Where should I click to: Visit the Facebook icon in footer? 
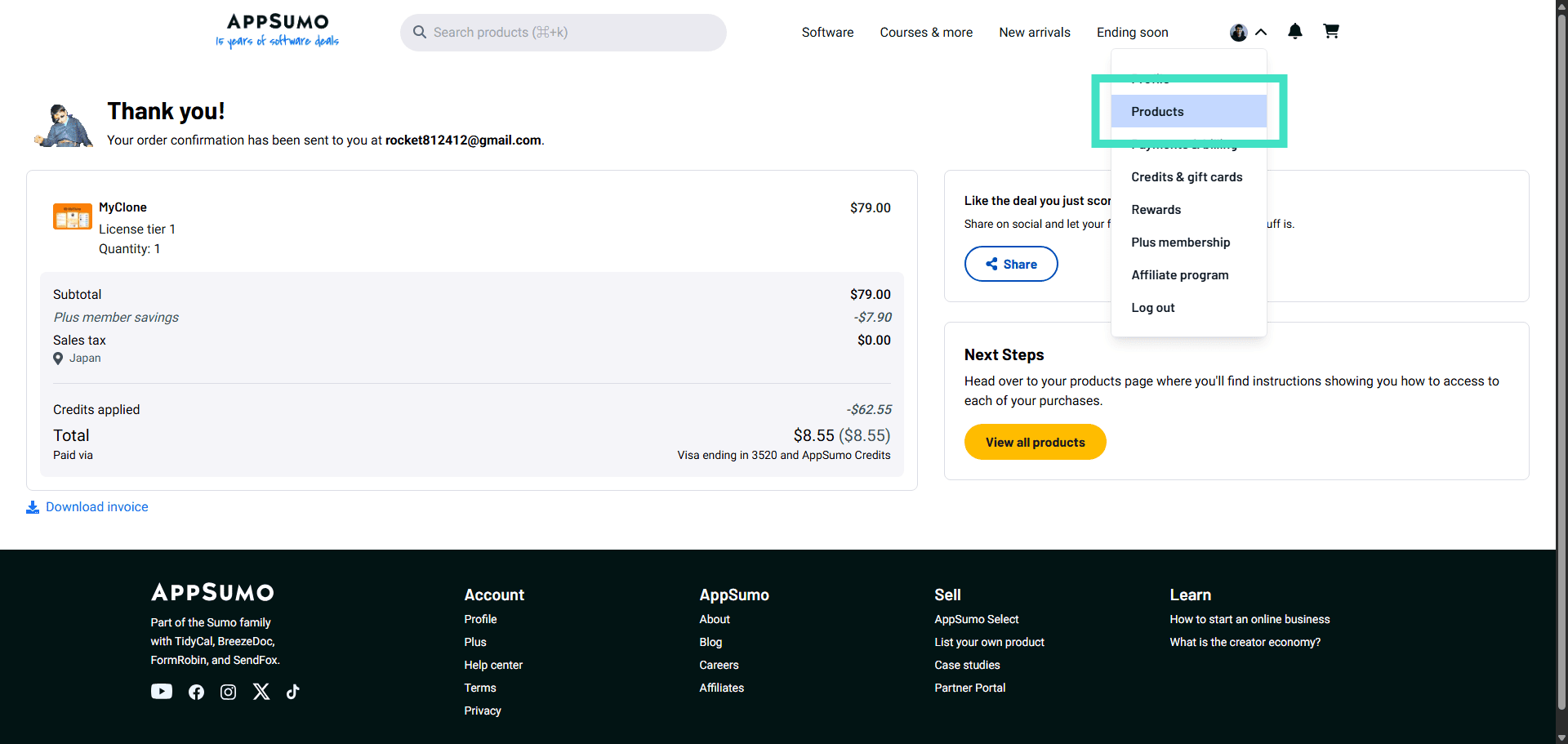[196, 693]
